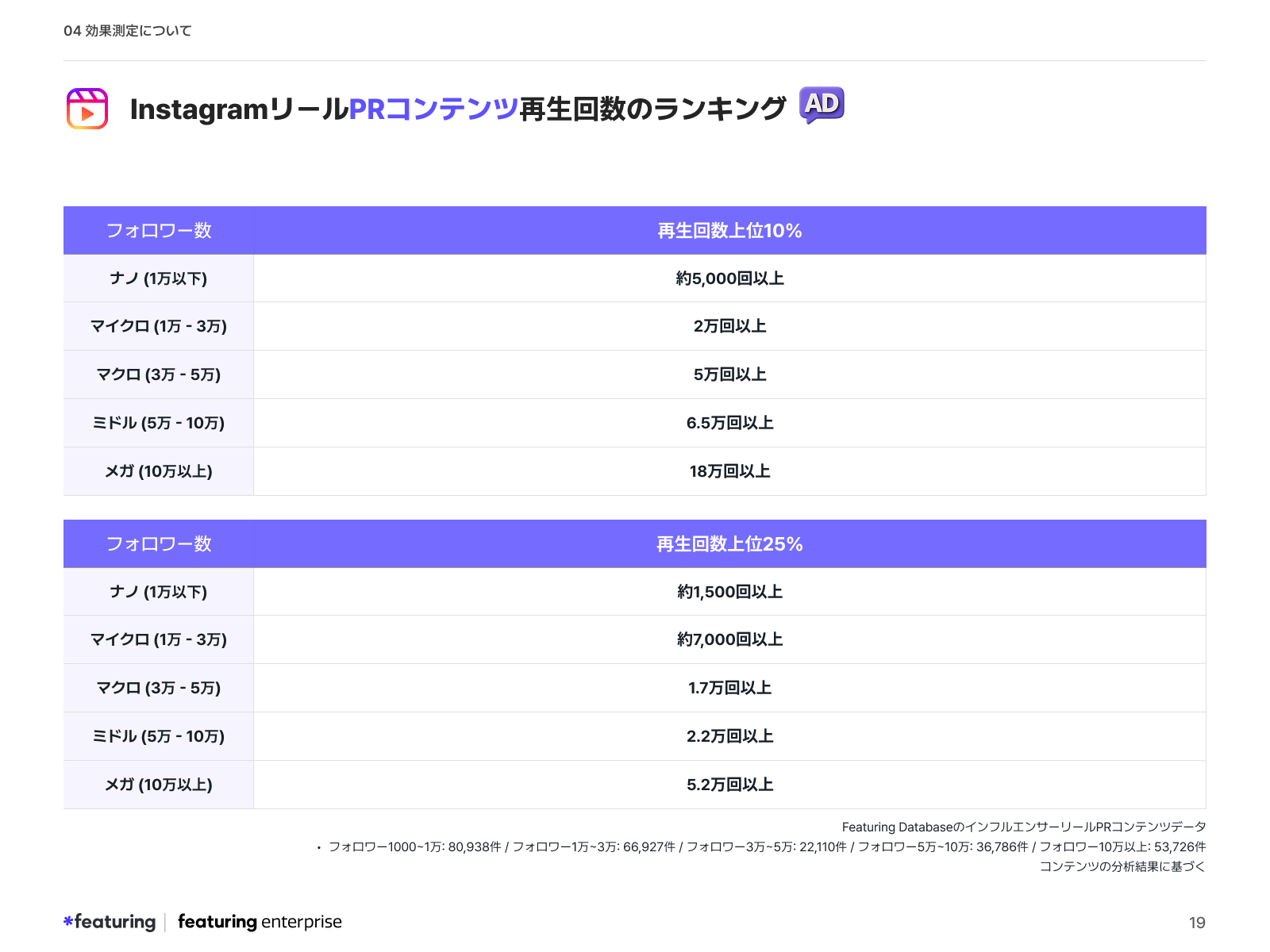Select the page number 19
This screenshot has height=952, width=1270.
tap(1197, 922)
